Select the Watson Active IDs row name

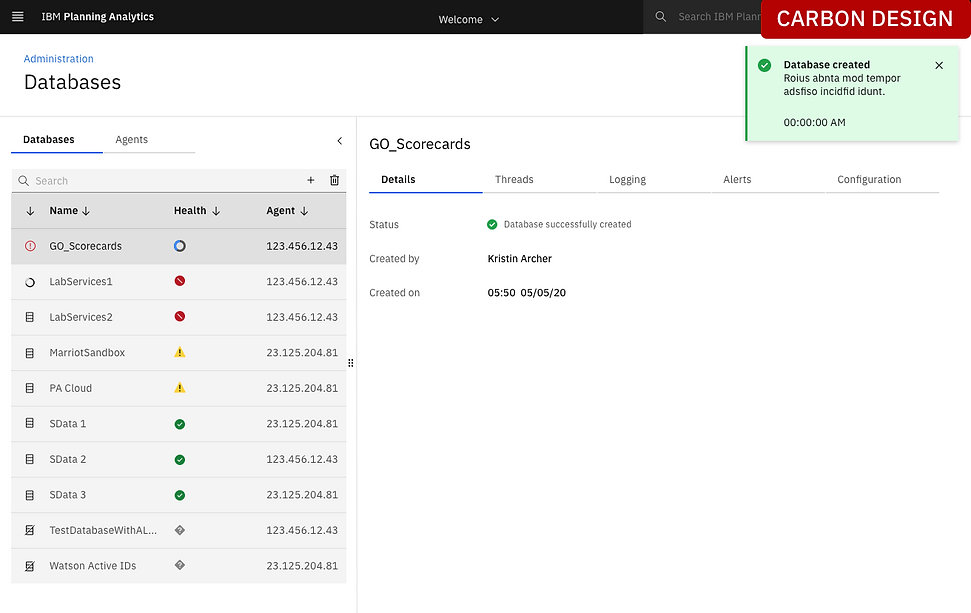click(92, 565)
